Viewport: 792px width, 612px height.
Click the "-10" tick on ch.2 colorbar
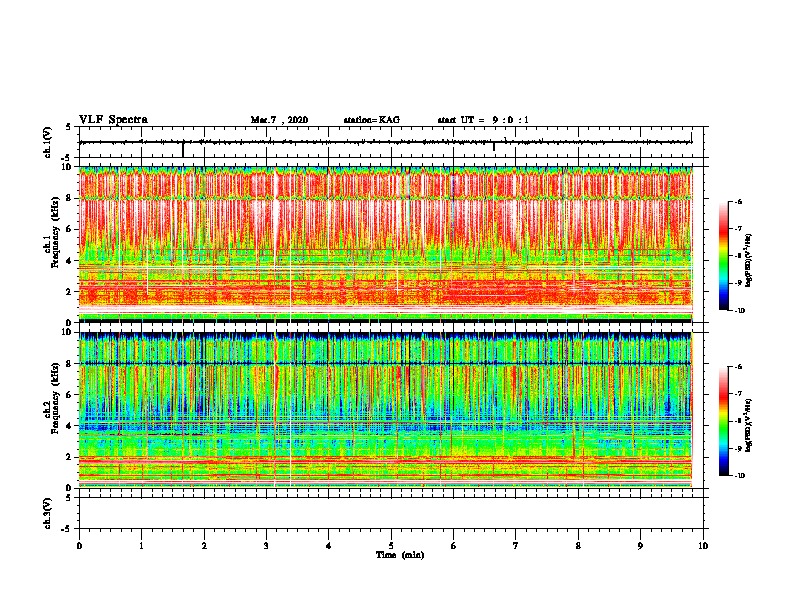[740, 476]
